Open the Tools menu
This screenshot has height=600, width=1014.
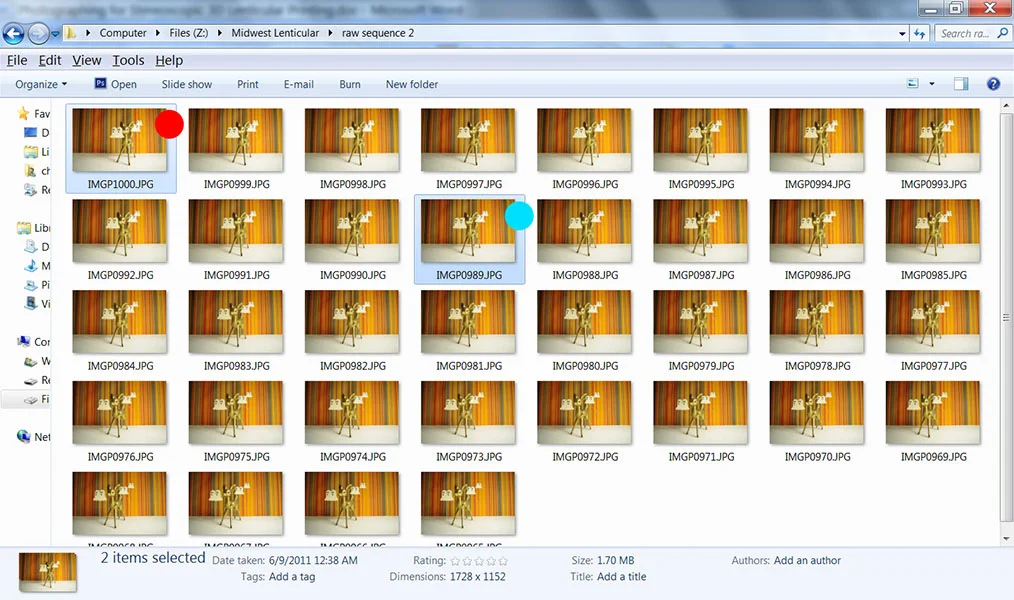coord(128,60)
